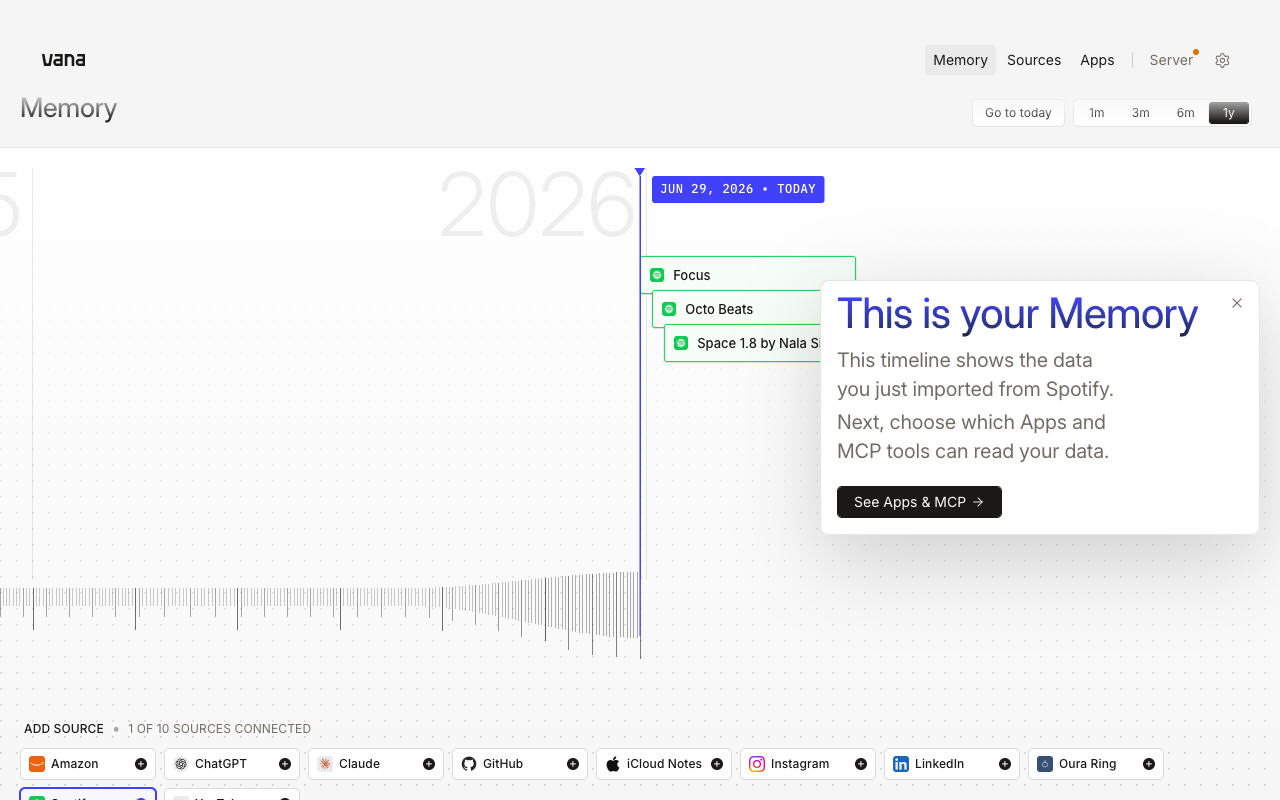Select the 6m timeline range
The height and width of the screenshot is (800, 1280).
coord(1185,113)
